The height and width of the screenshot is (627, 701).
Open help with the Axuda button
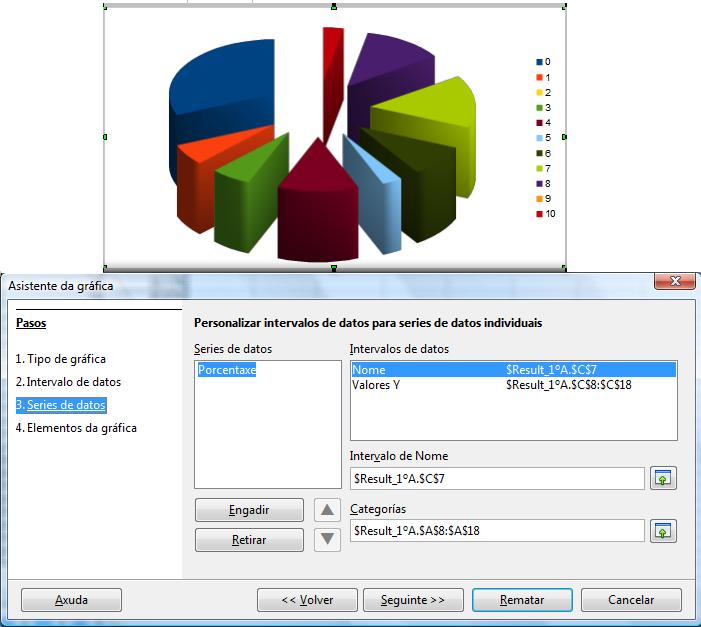click(72, 600)
